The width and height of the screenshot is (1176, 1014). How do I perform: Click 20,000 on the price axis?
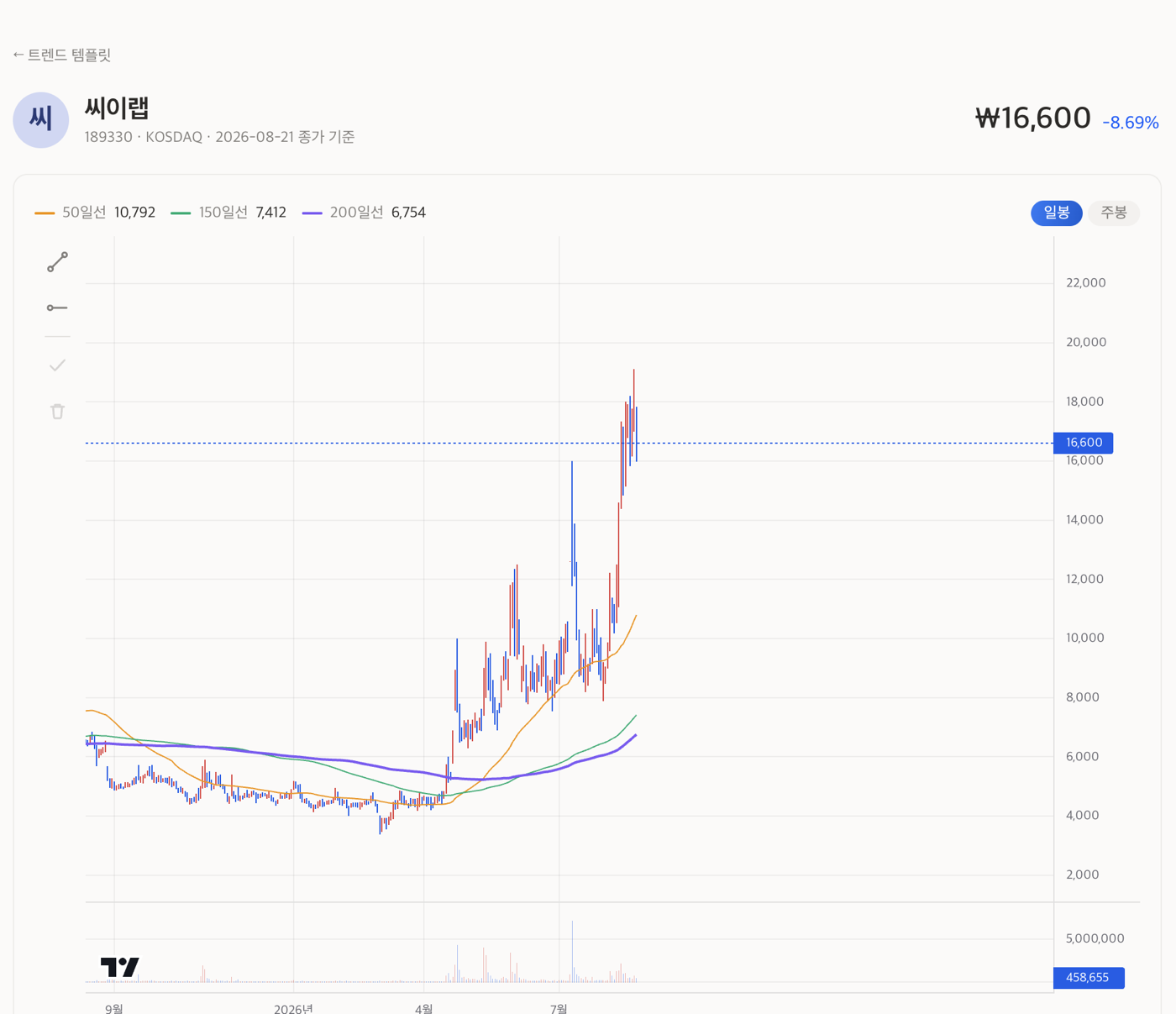1086,342
